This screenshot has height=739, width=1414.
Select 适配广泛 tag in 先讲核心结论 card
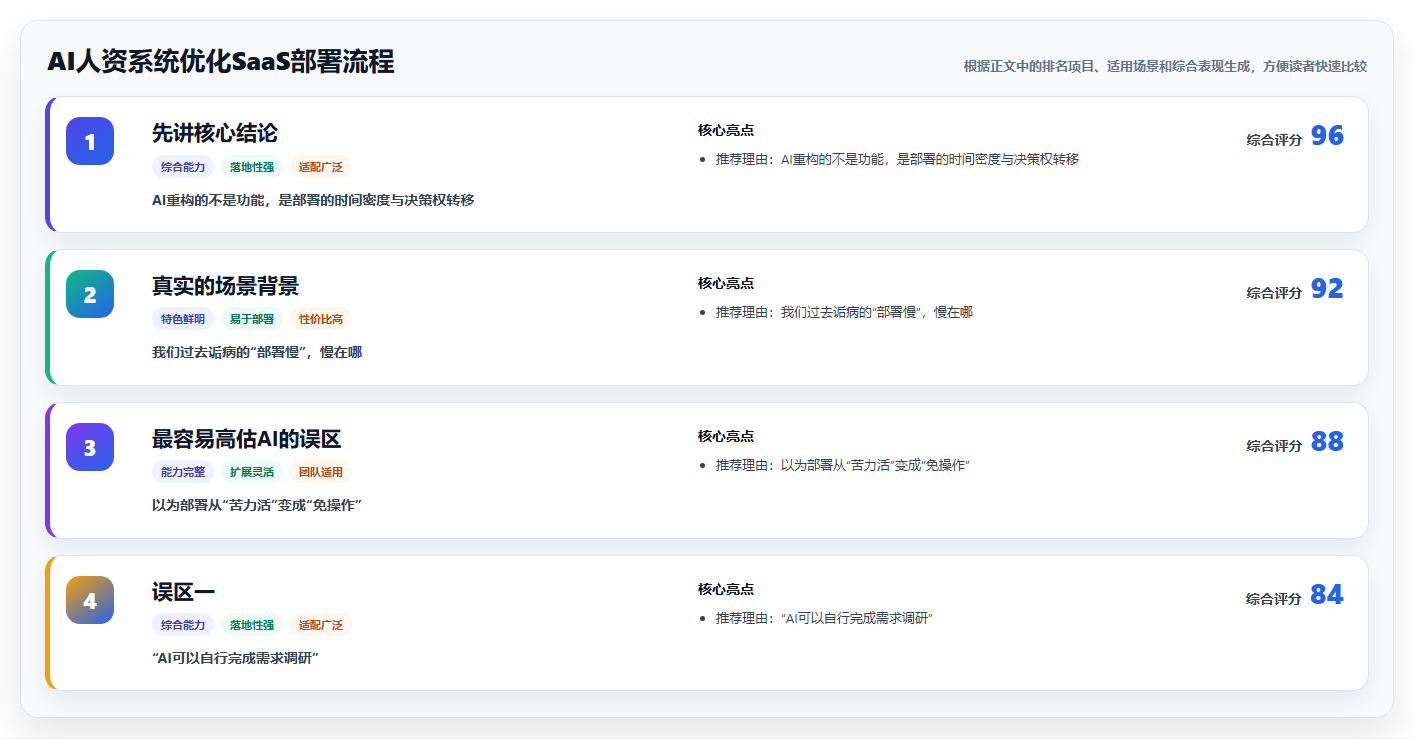click(321, 167)
